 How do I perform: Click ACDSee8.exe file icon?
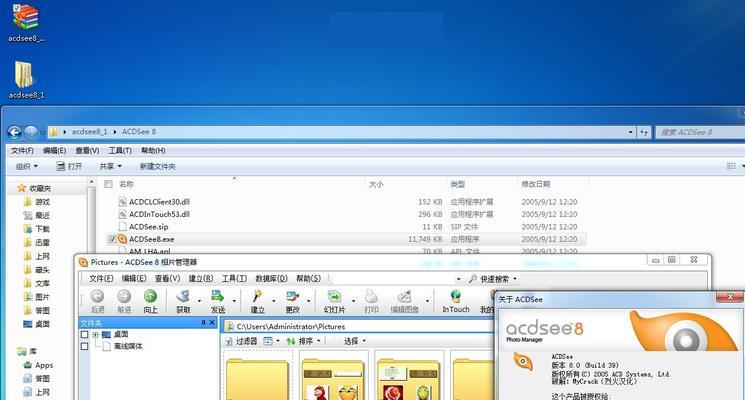[x=122, y=239]
